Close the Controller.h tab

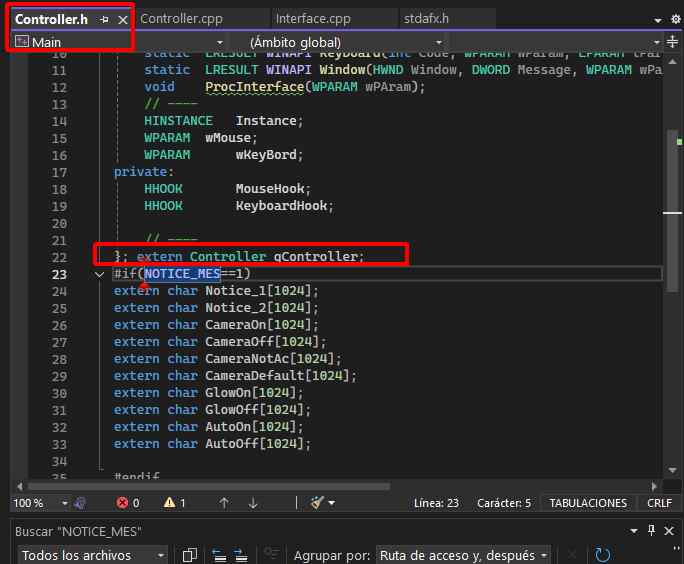[x=123, y=20]
